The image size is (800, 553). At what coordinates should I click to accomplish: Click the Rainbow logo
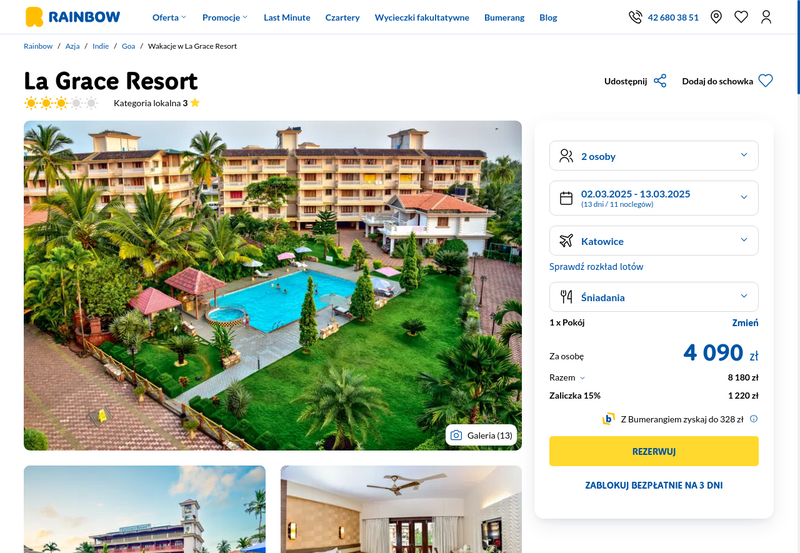pos(73,17)
